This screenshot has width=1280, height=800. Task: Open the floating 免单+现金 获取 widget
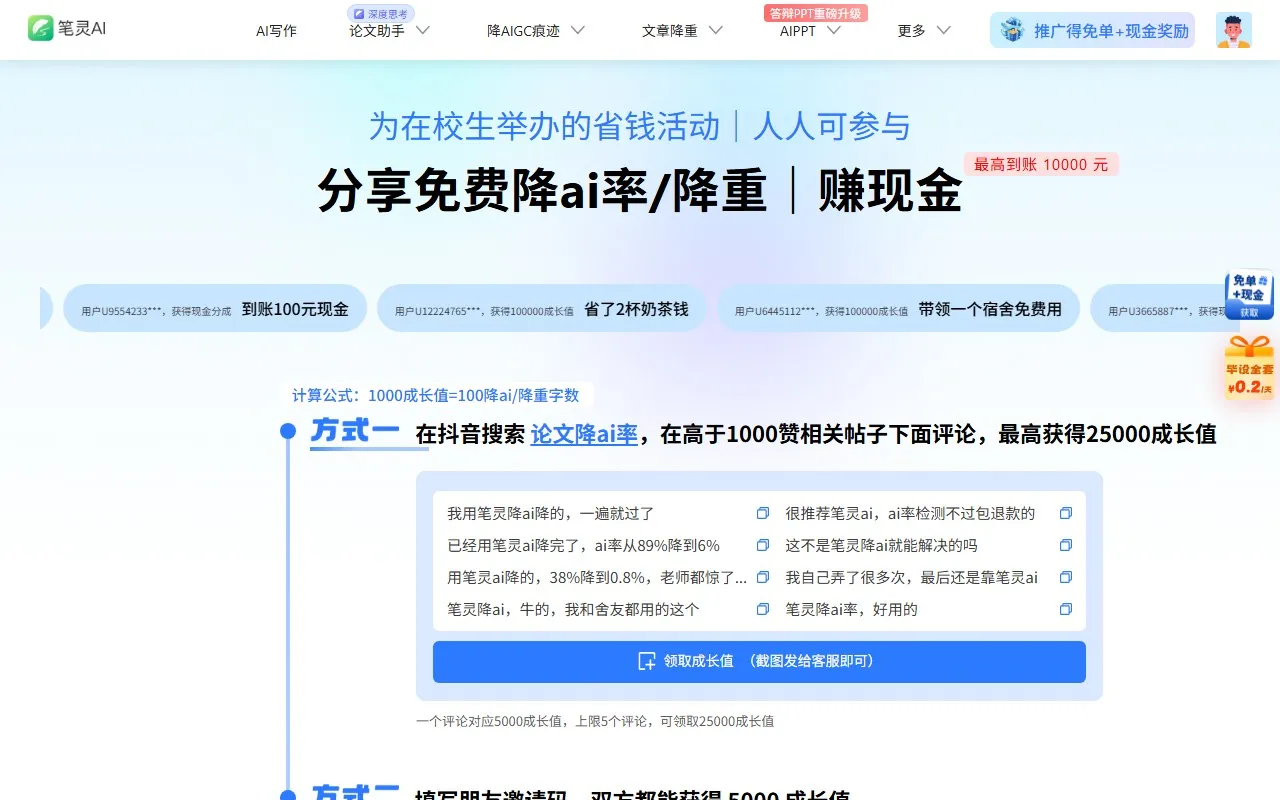pos(1249,295)
